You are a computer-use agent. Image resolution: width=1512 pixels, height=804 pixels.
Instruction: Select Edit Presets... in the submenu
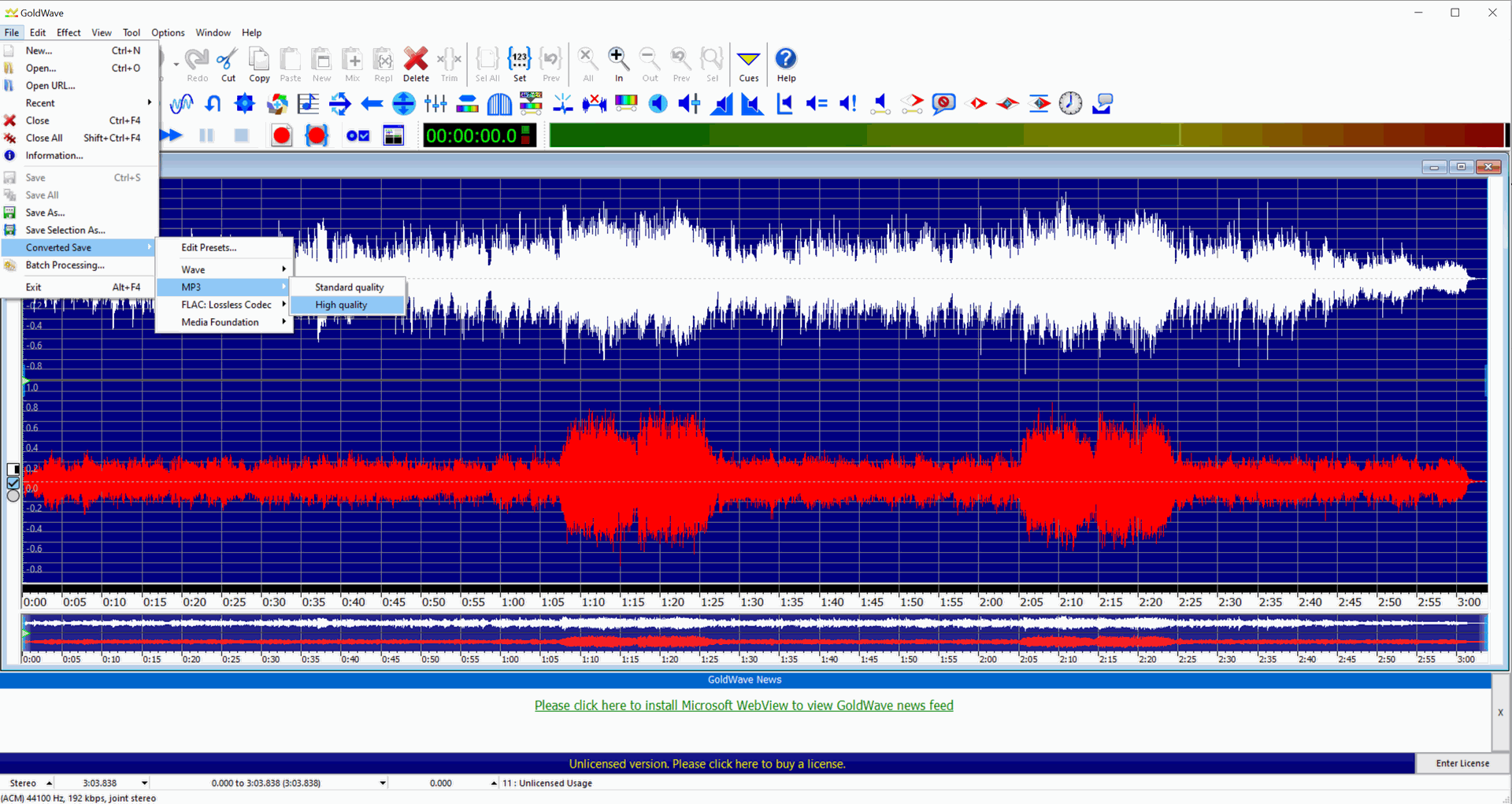[224, 247]
